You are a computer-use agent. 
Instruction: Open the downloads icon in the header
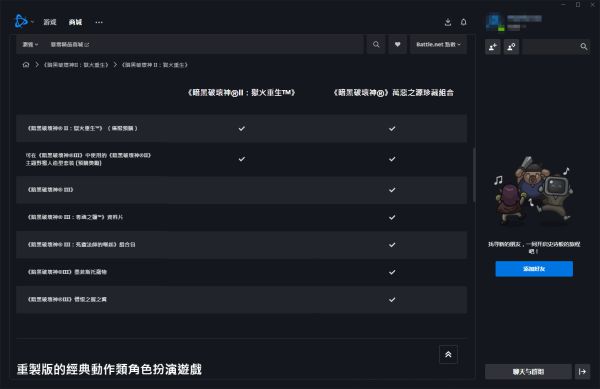click(448, 22)
